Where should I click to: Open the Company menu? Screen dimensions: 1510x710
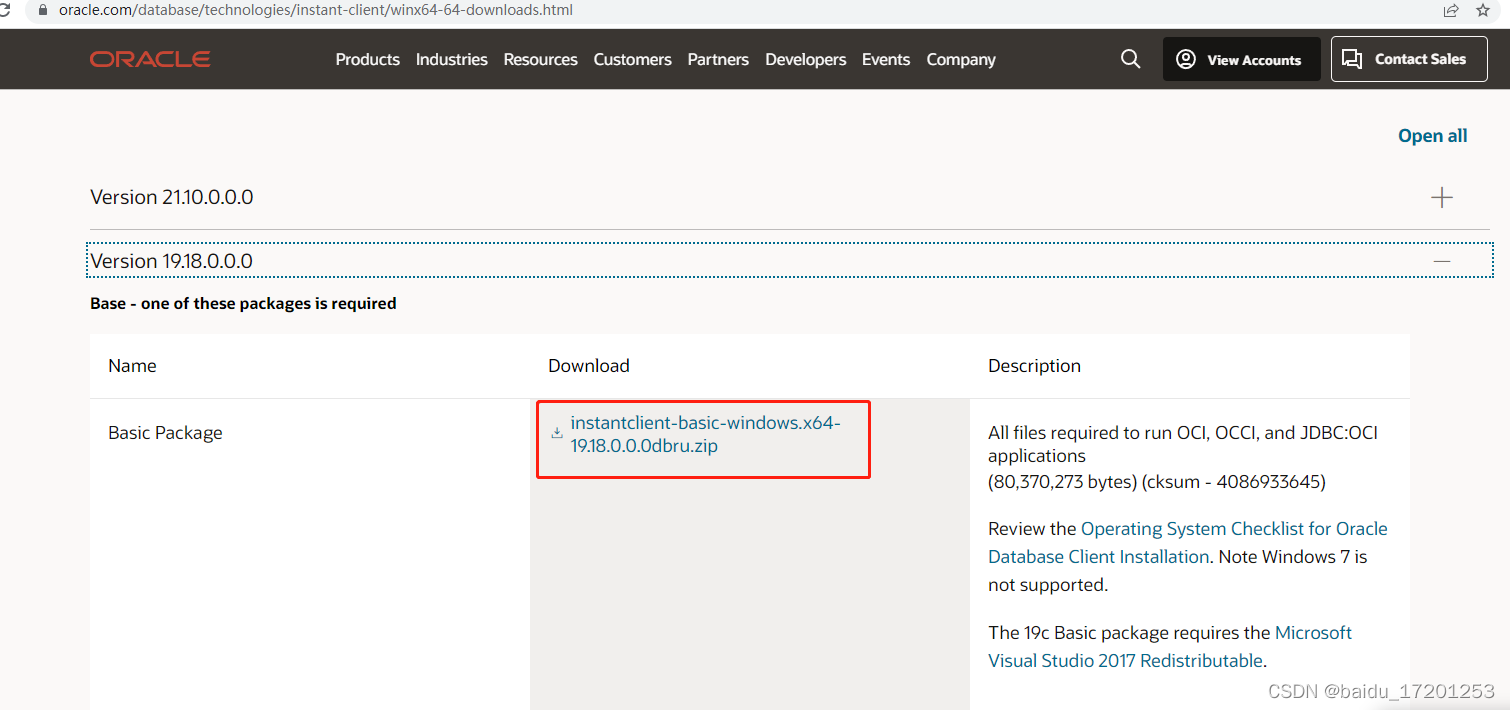[960, 59]
